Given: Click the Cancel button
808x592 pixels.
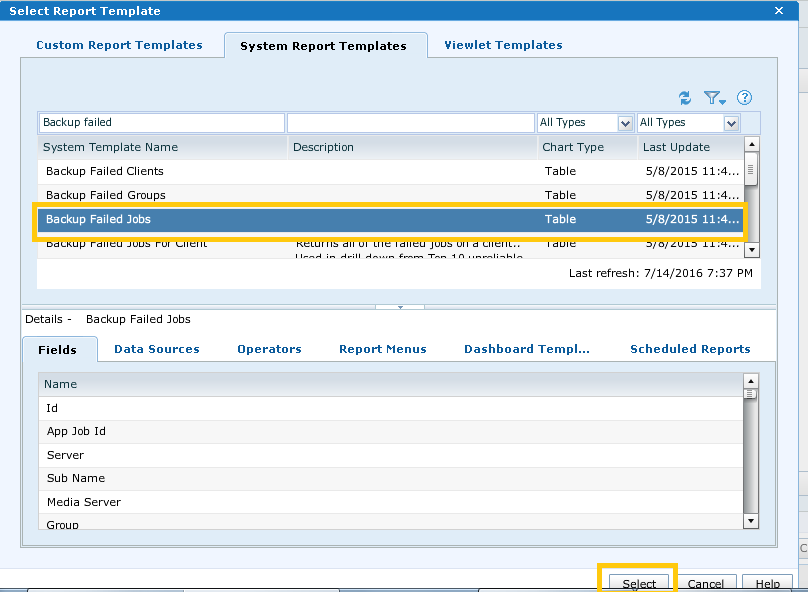Looking at the screenshot, I should coord(705,584).
